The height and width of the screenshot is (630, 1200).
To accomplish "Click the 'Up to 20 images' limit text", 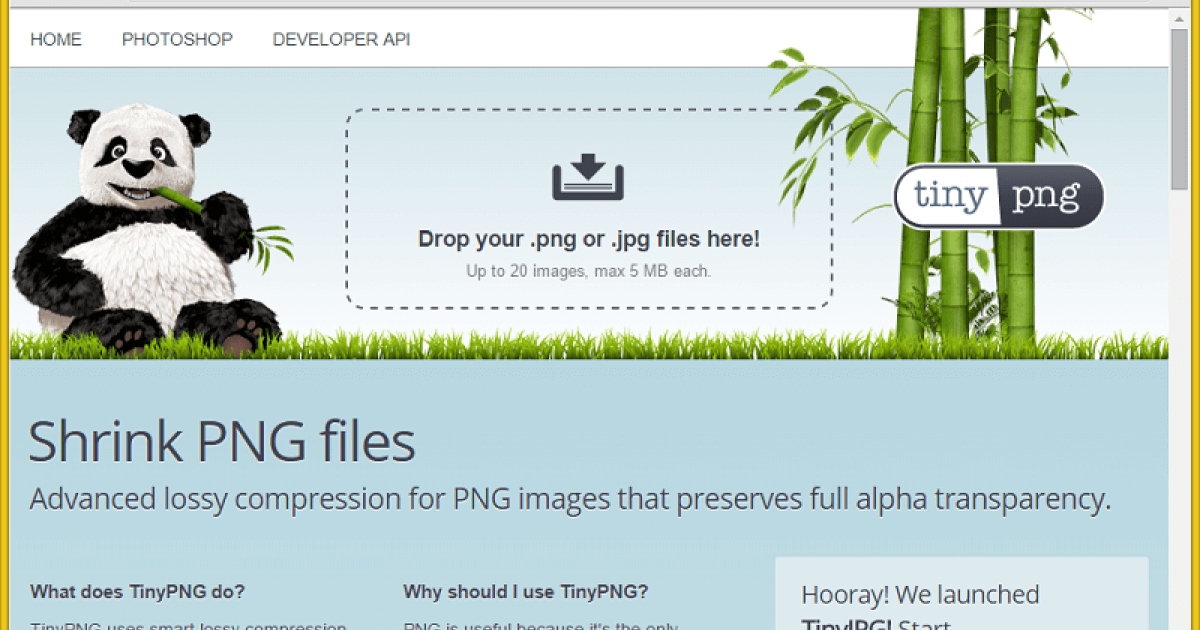I will tap(588, 271).
